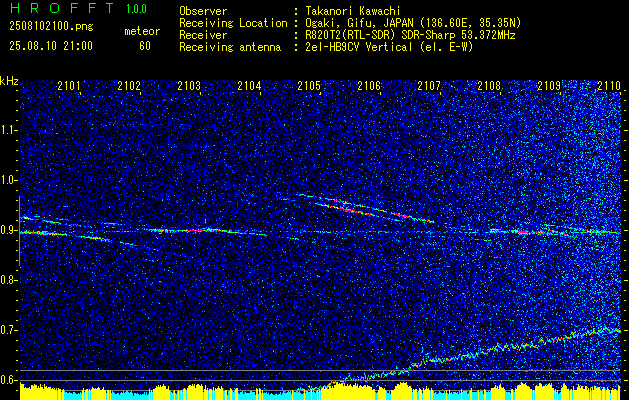
Task: Click the Receiving antenna label
Action: click(x=230, y=47)
